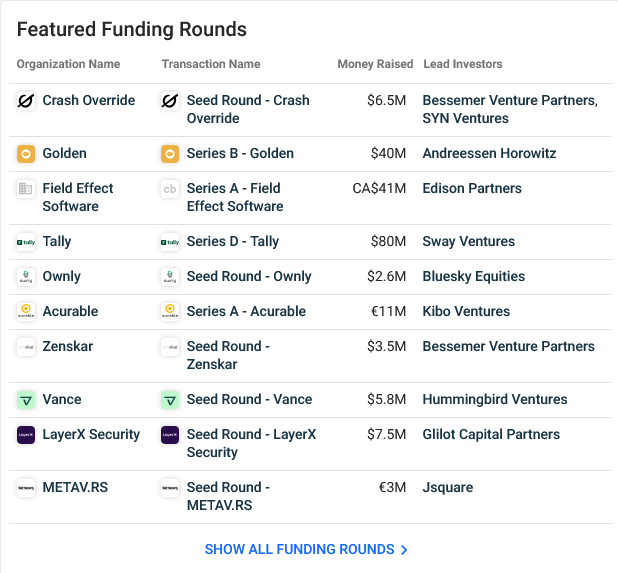Open Andreessen Horowitz investor link
Screen dimensions: 618x573
(x=489, y=153)
